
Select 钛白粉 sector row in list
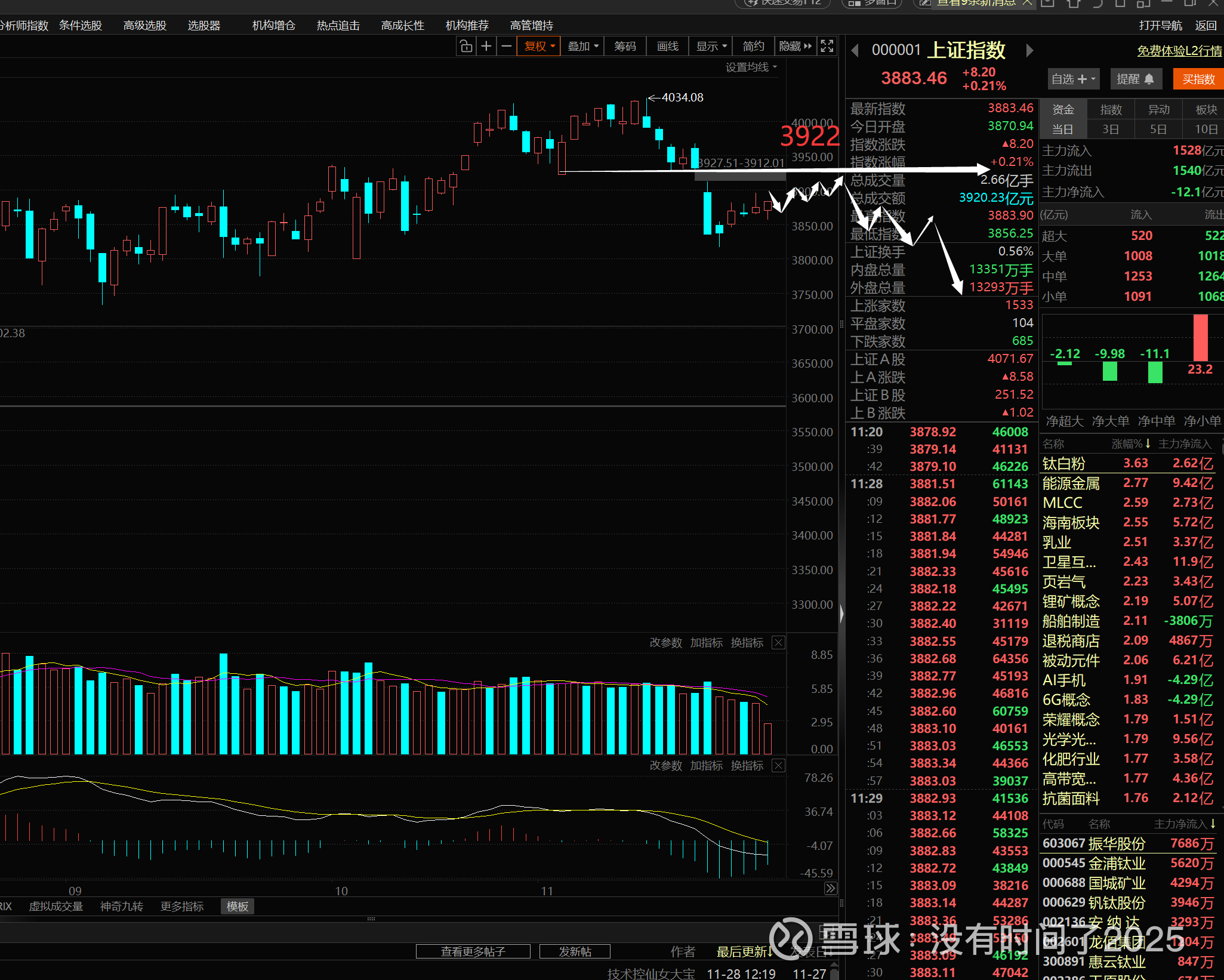[1064, 463]
